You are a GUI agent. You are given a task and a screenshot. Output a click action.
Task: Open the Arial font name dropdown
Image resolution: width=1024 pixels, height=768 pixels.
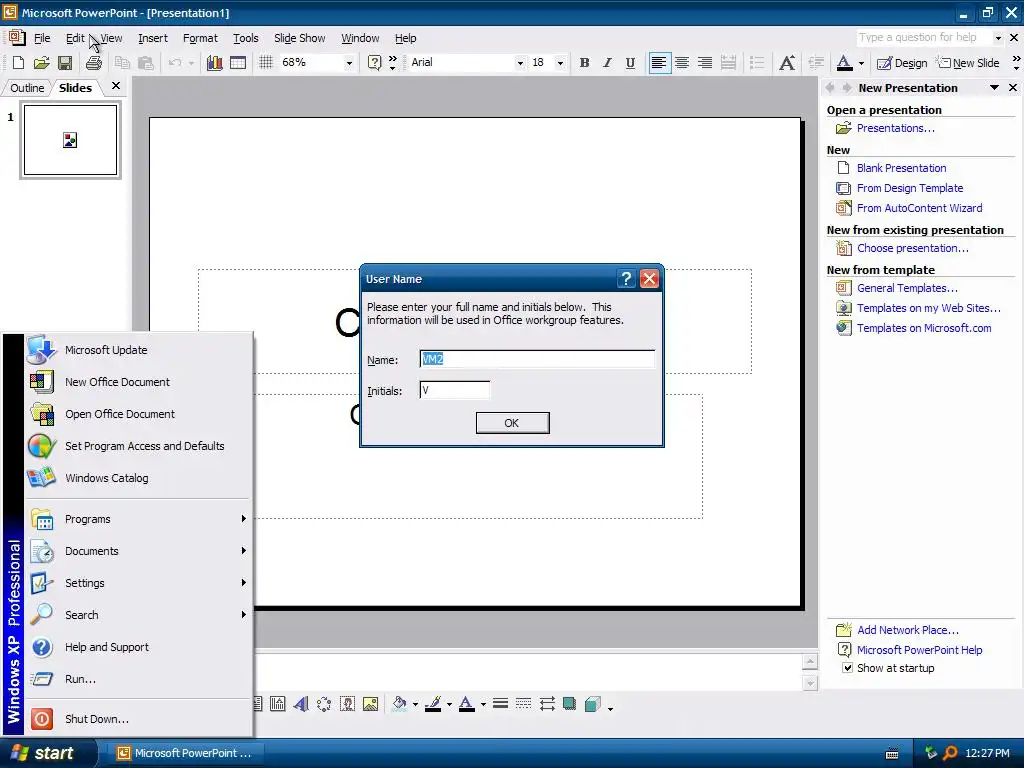click(520, 63)
